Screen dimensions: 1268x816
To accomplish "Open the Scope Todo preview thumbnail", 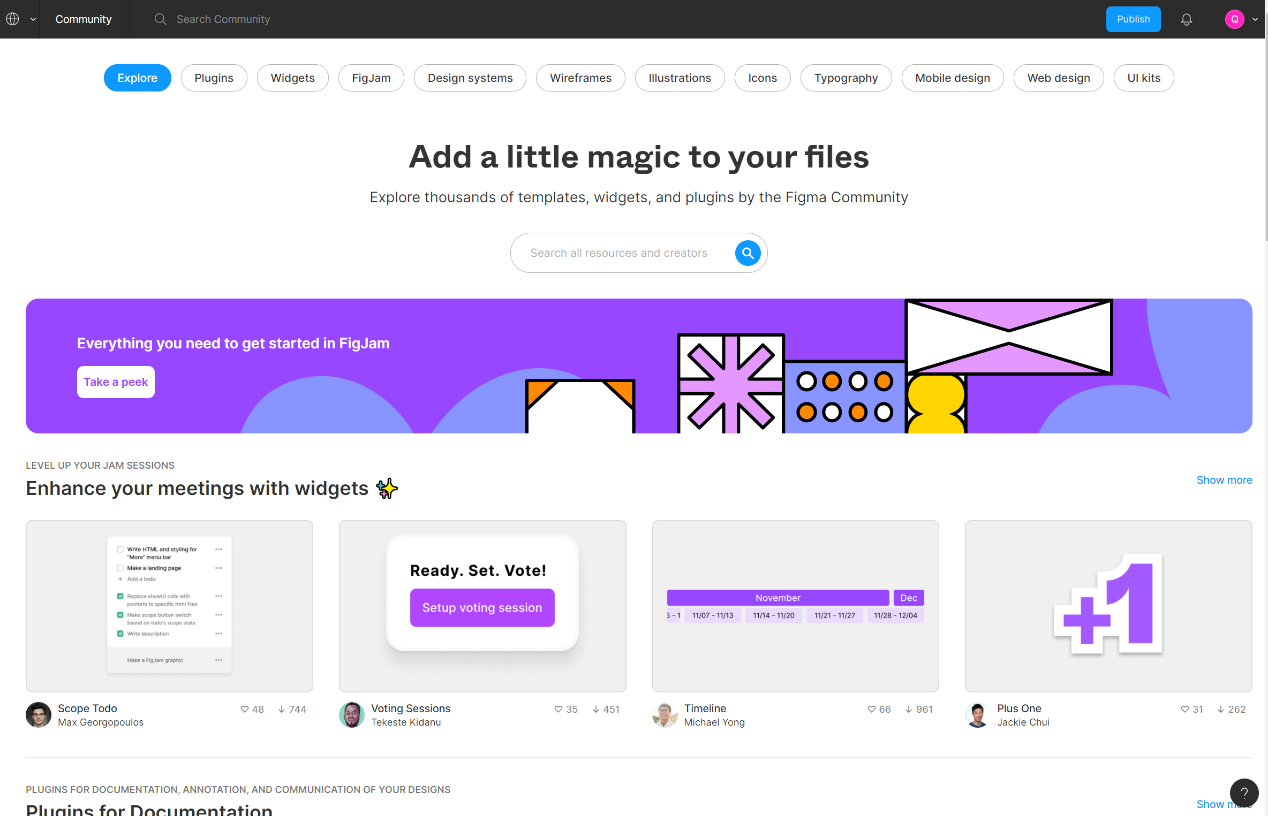I will pos(169,606).
